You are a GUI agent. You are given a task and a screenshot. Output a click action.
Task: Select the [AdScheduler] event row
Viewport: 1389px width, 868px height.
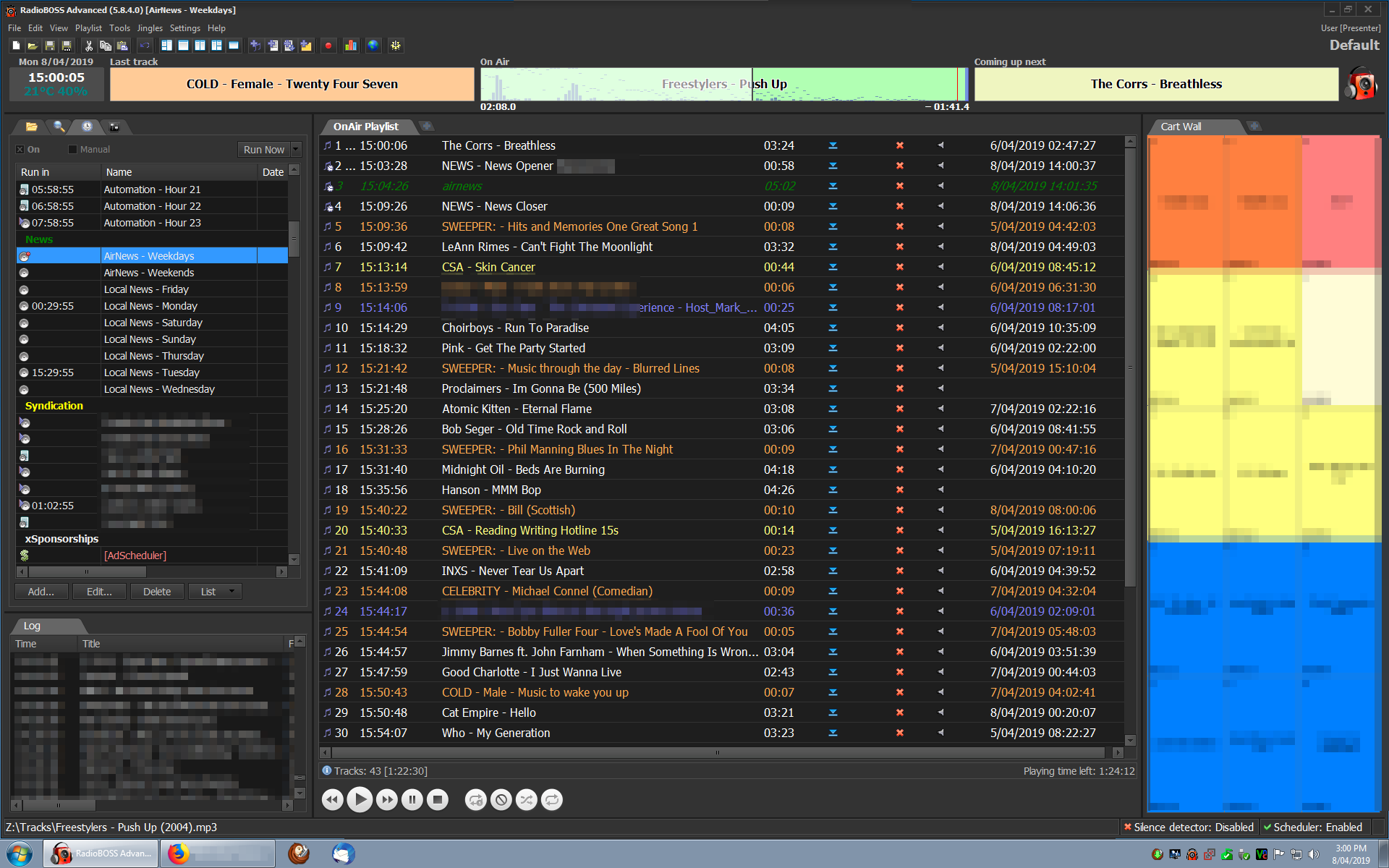(x=152, y=556)
